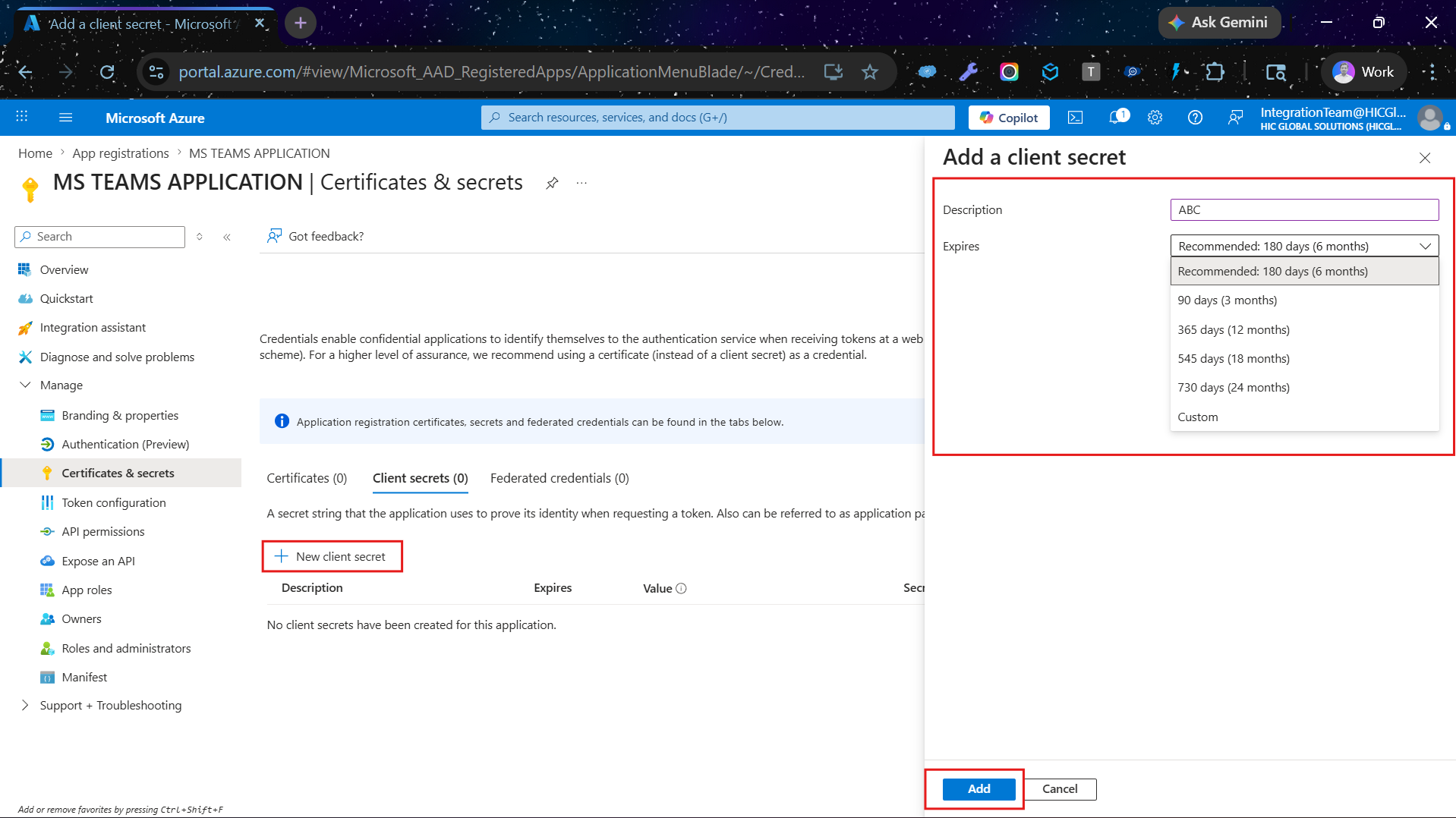This screenshot has width=1456, height=818.
Task: Open the Azure portal hamburger menu
Action: [x=66, y=118]
